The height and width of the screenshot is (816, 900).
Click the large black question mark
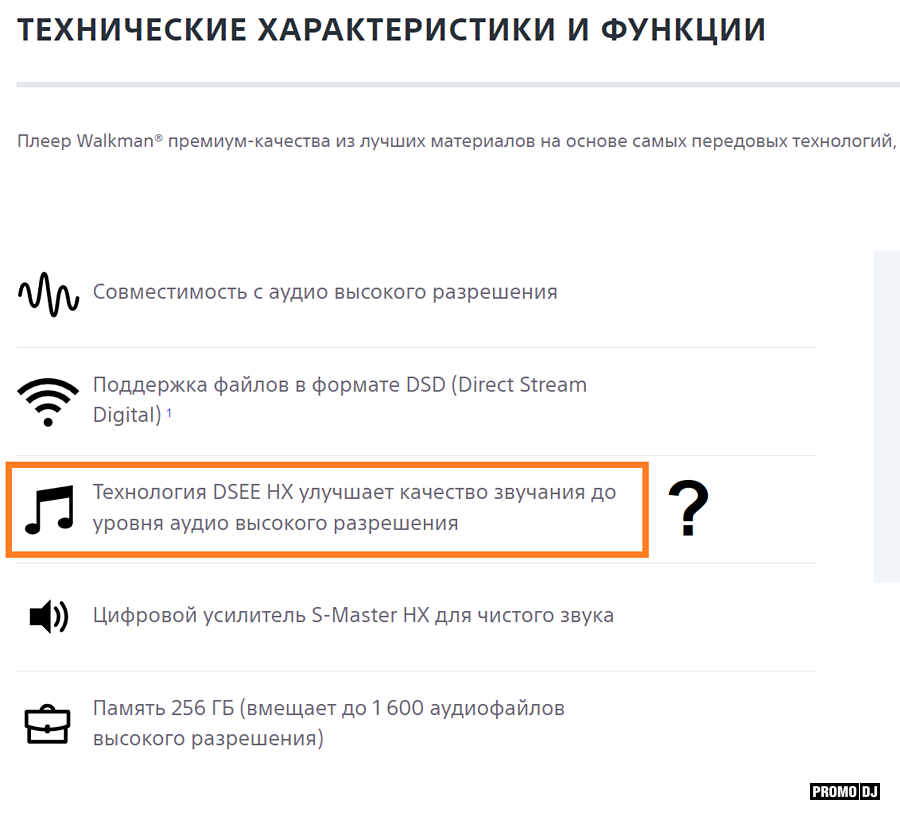click(x=688, y=509)
